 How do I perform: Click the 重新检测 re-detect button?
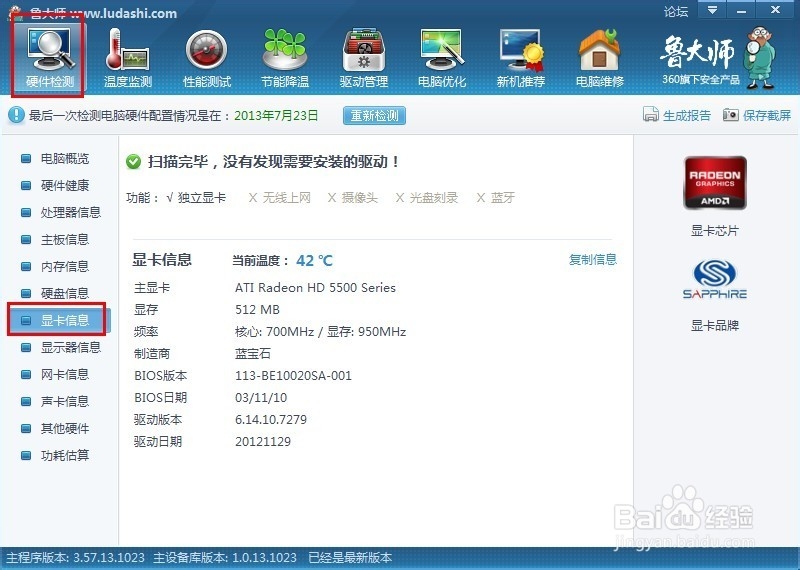374,115
